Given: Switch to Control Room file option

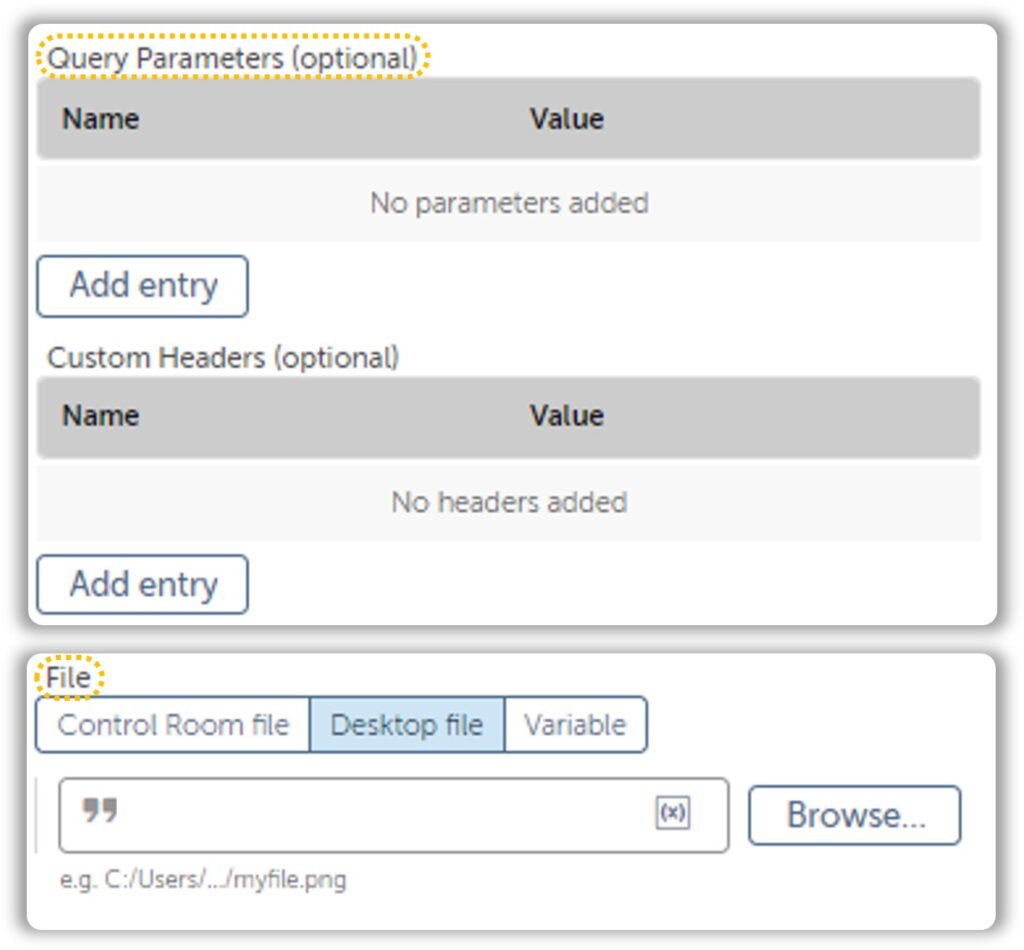Looking at the screenshot, I should (172, 725).
